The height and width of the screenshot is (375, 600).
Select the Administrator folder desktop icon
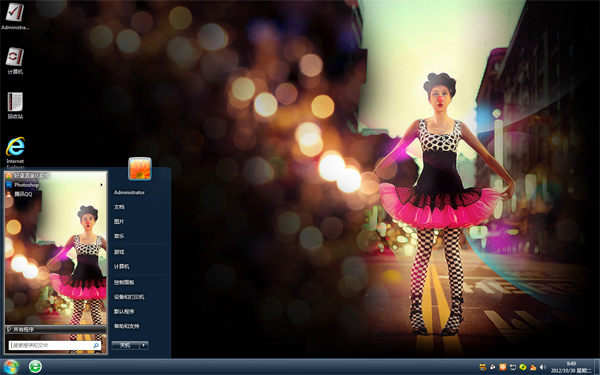[15, 16]
